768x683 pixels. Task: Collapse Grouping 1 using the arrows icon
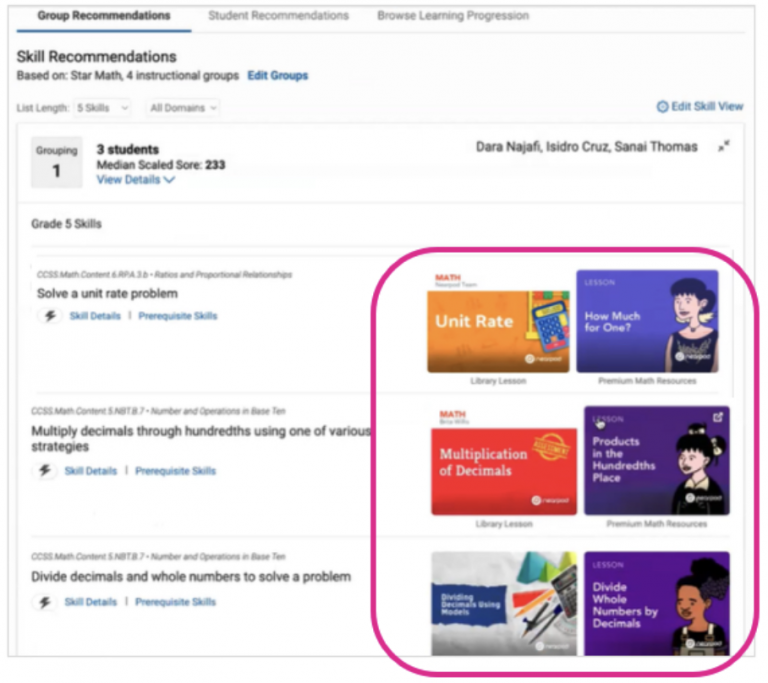click(x=723, y=147)
